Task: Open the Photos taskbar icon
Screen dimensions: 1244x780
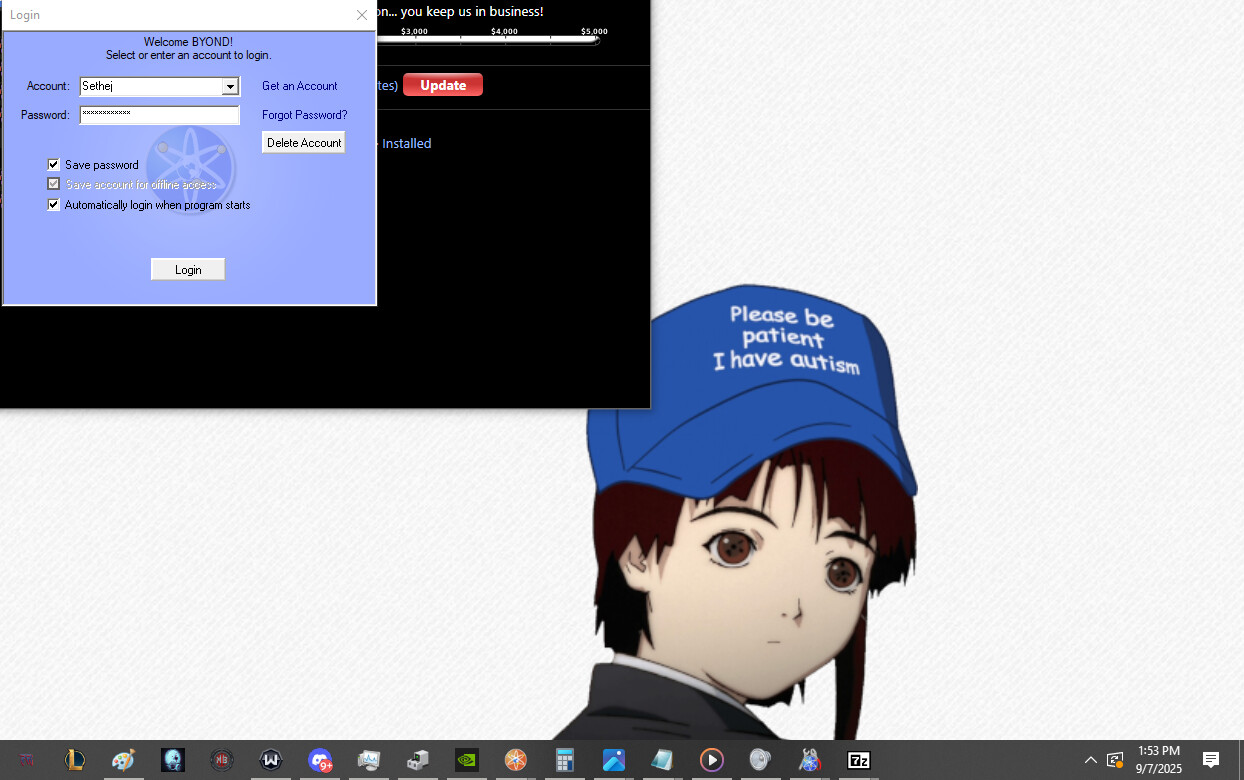Action: pyautogui.click(x=614, y=760)
